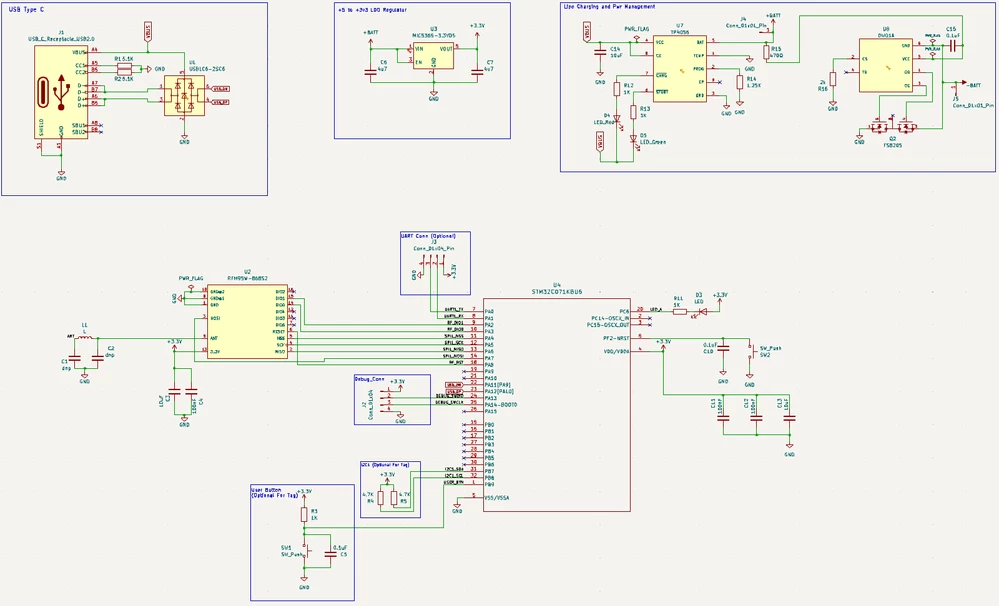
Task: Click resistor R4 4.7K pull-up
Action: pyautogui.click(x=380, y=498)
